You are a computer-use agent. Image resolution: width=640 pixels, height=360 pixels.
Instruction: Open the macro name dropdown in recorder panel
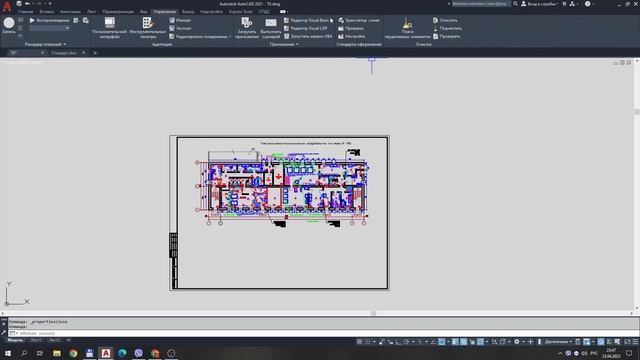click(67, 28)
